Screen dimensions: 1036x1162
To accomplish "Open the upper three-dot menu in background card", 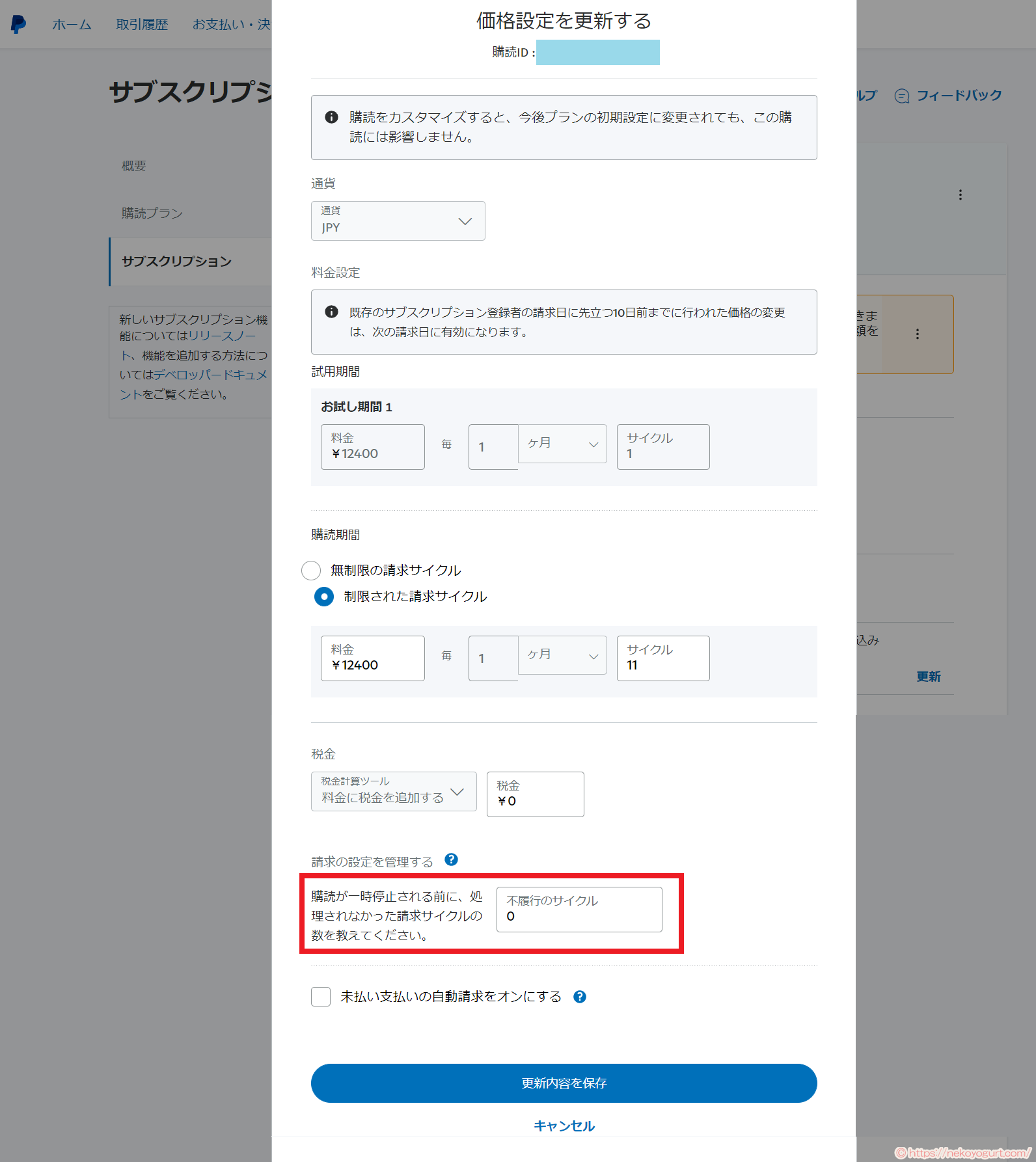I will 960,195.
